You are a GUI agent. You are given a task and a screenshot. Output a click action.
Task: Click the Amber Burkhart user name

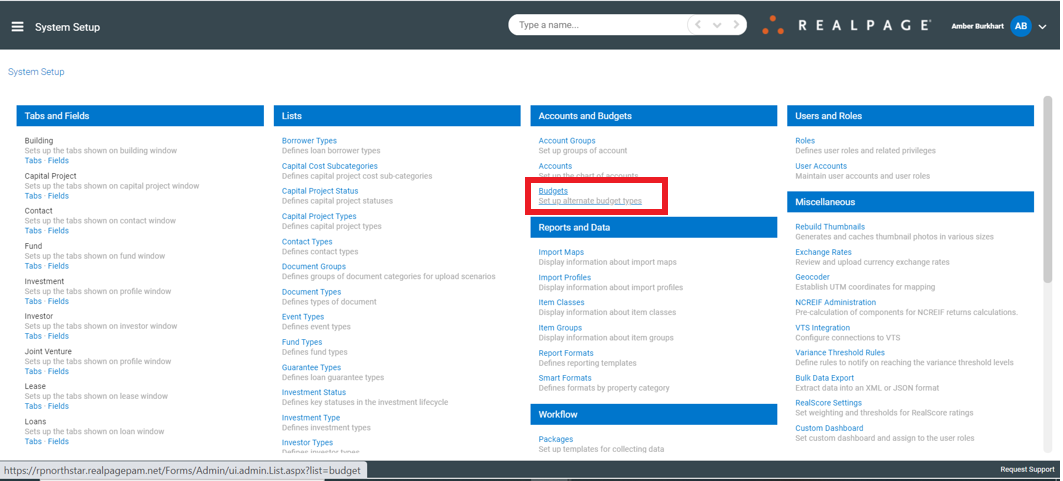[978, 26]
